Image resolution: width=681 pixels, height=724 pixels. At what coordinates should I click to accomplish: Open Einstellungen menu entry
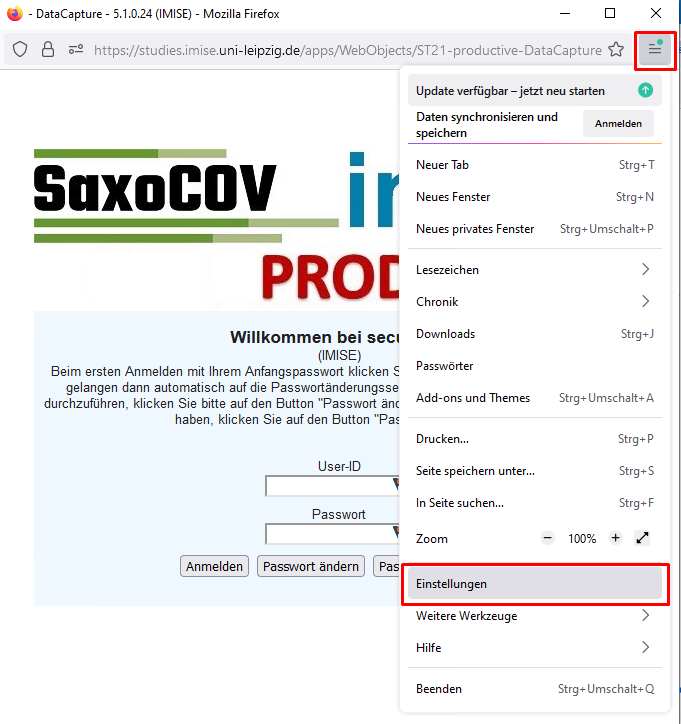click(x=535, y=584)
